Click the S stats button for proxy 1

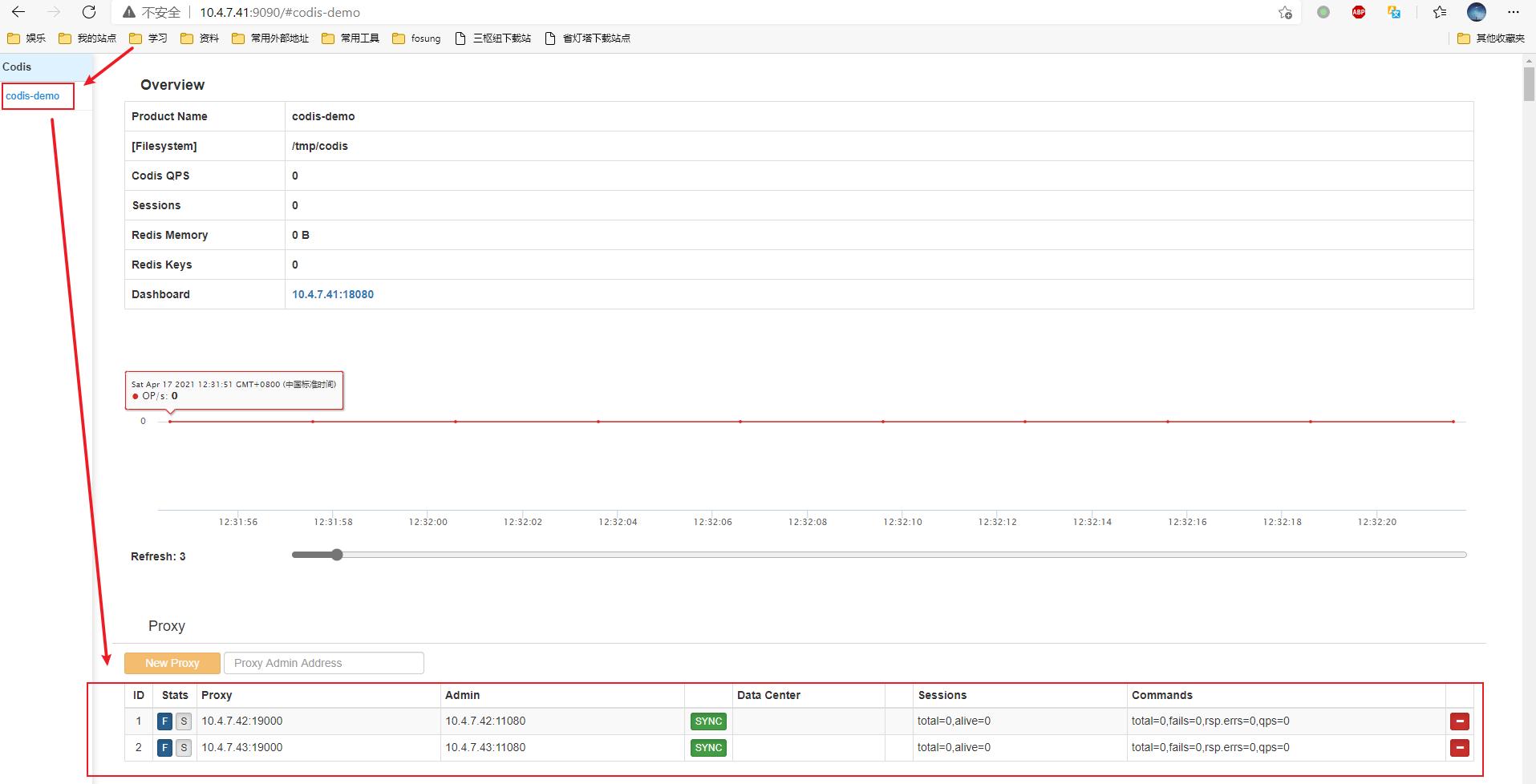tap(184, 721)
